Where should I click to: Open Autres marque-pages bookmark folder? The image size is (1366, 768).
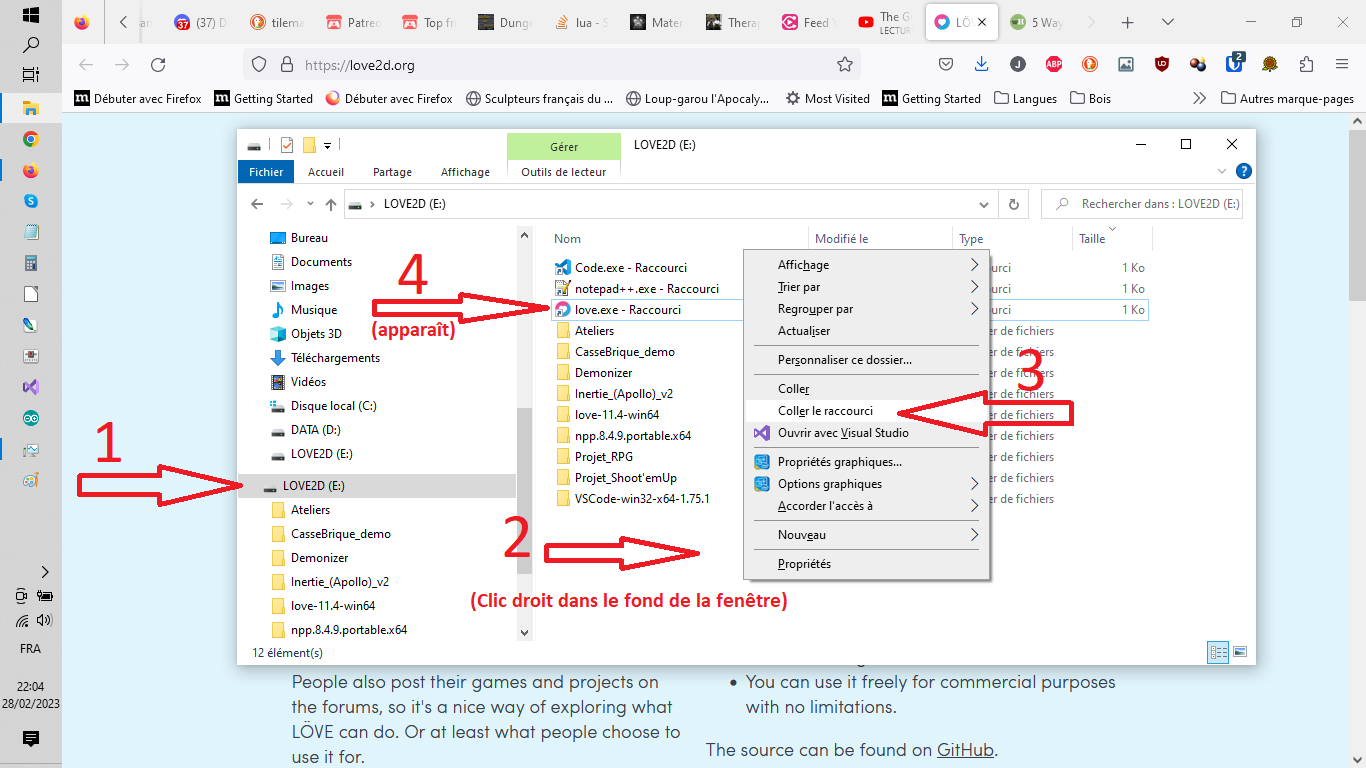(x=1288, y=98)
